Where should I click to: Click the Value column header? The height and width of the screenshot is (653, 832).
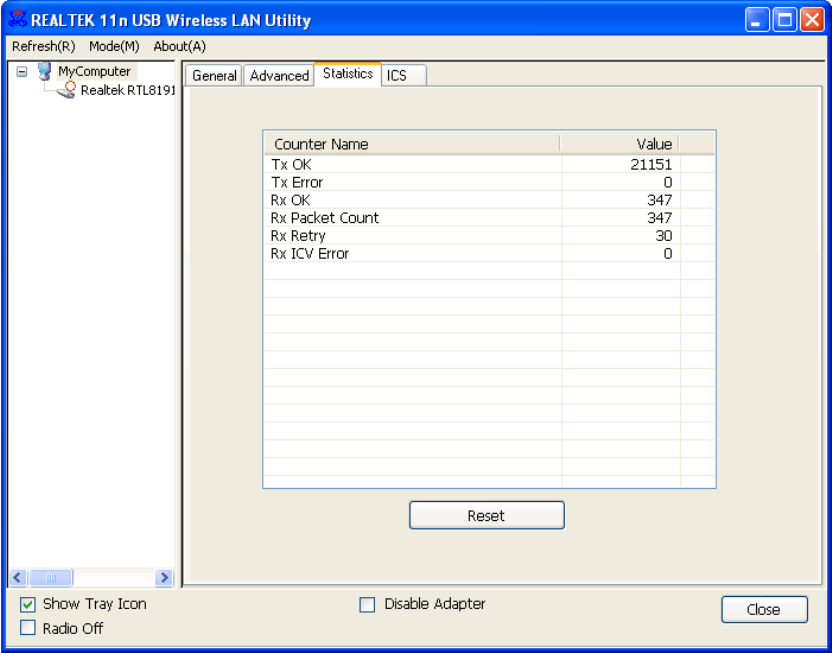(619, 144)
